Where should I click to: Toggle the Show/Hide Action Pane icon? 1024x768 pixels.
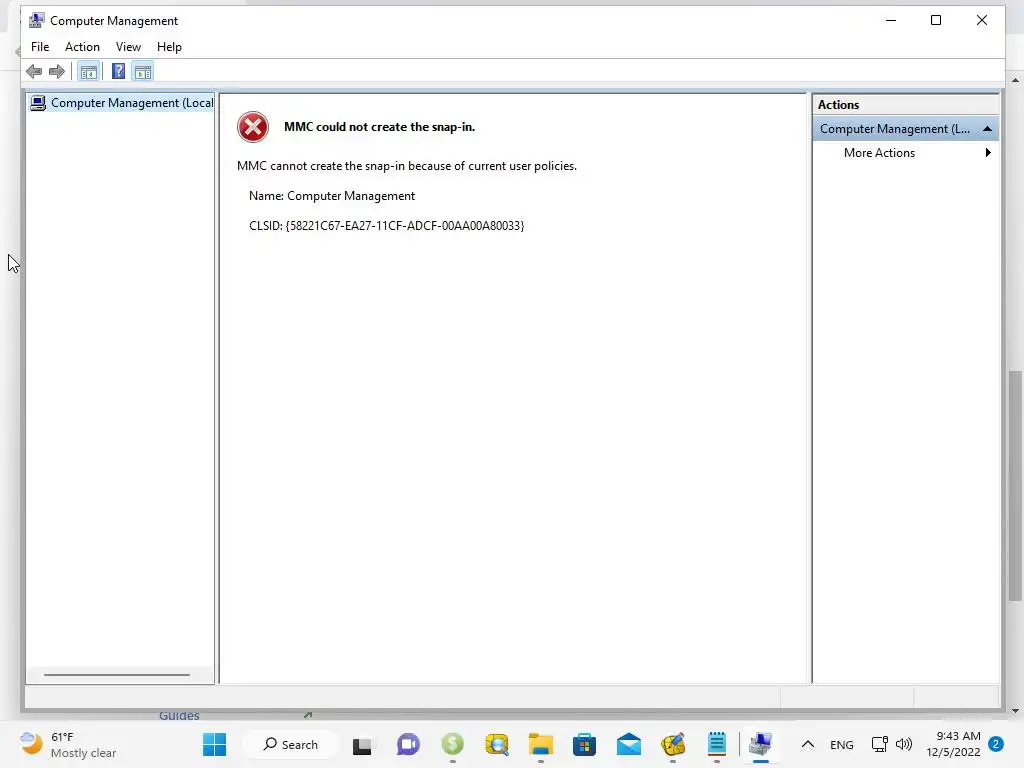tap(143, 71)
